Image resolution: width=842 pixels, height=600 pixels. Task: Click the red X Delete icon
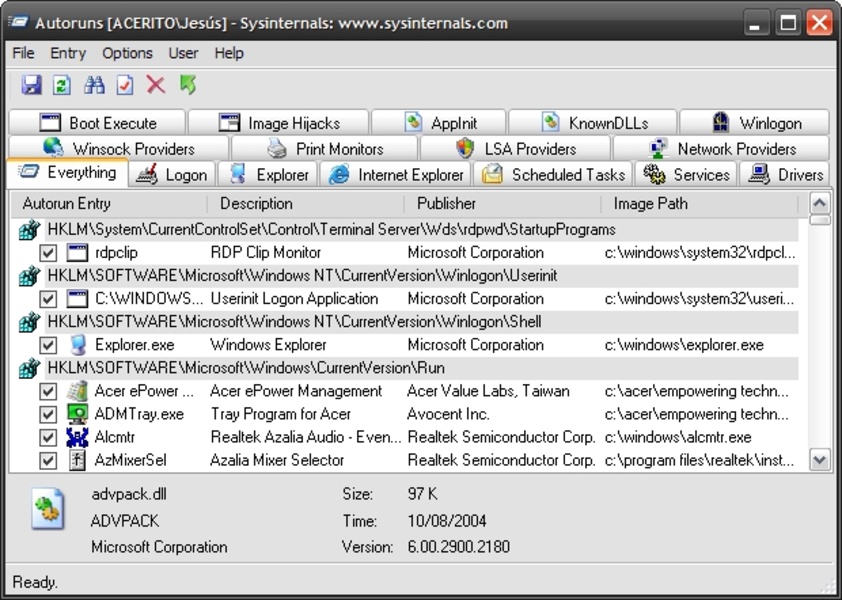coord(156,85)
